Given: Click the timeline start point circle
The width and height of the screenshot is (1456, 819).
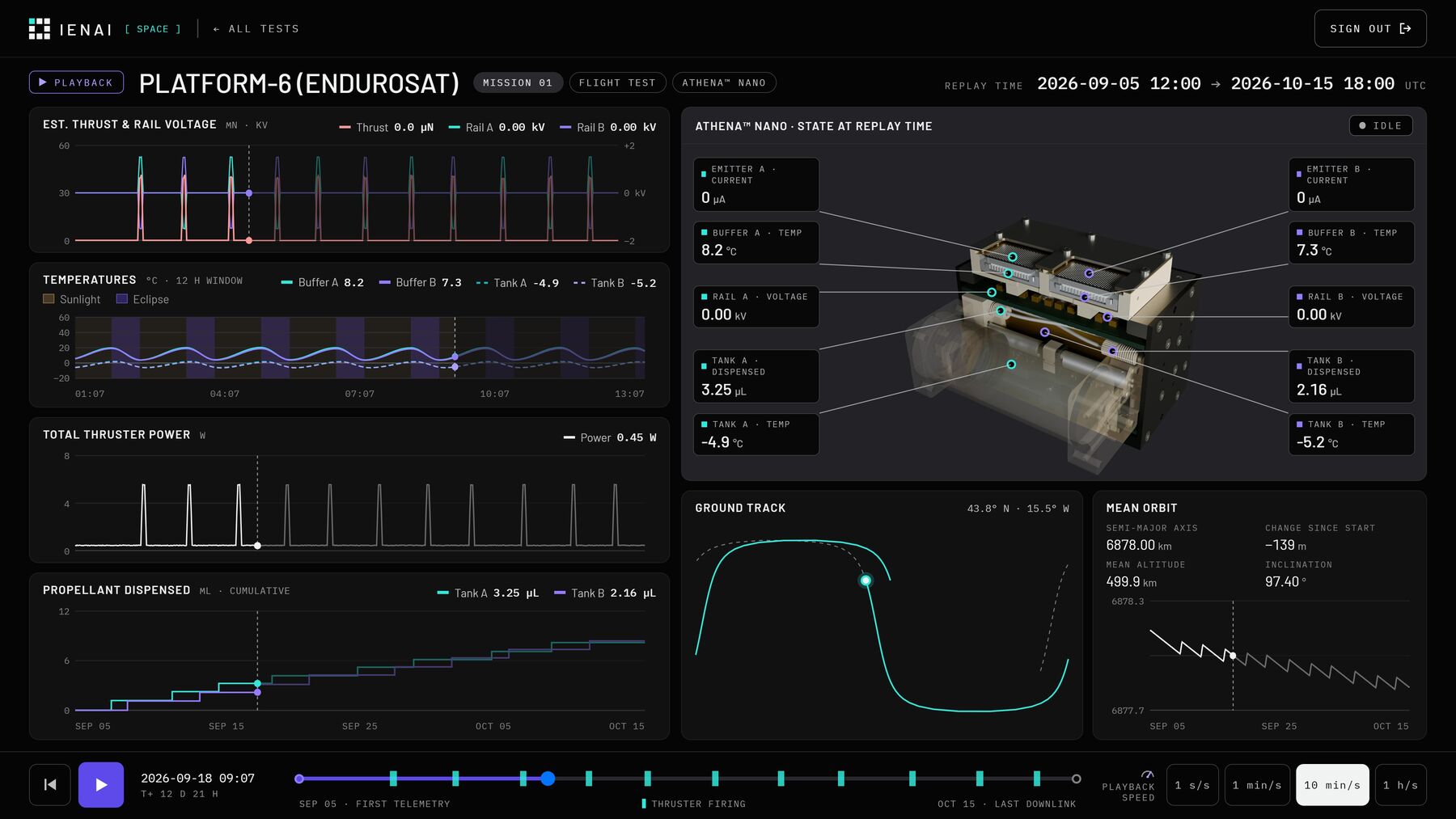Looking at the screenshot, I should 299,779.
